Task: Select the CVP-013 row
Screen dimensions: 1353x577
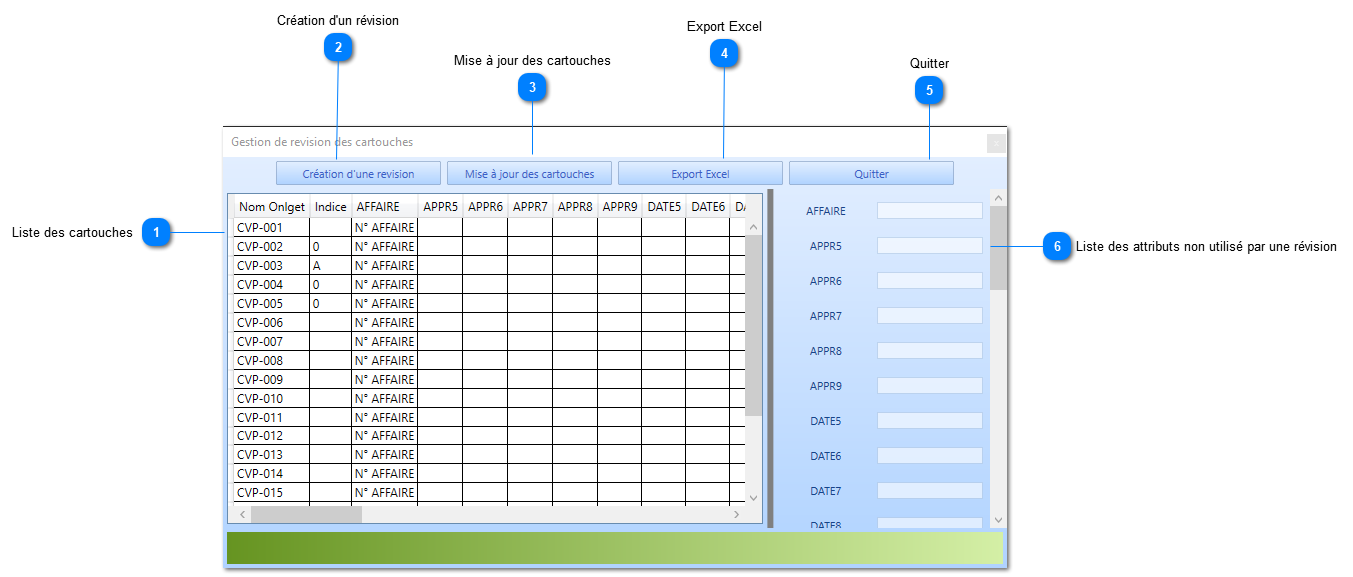Action: click(x=490, y=455)
